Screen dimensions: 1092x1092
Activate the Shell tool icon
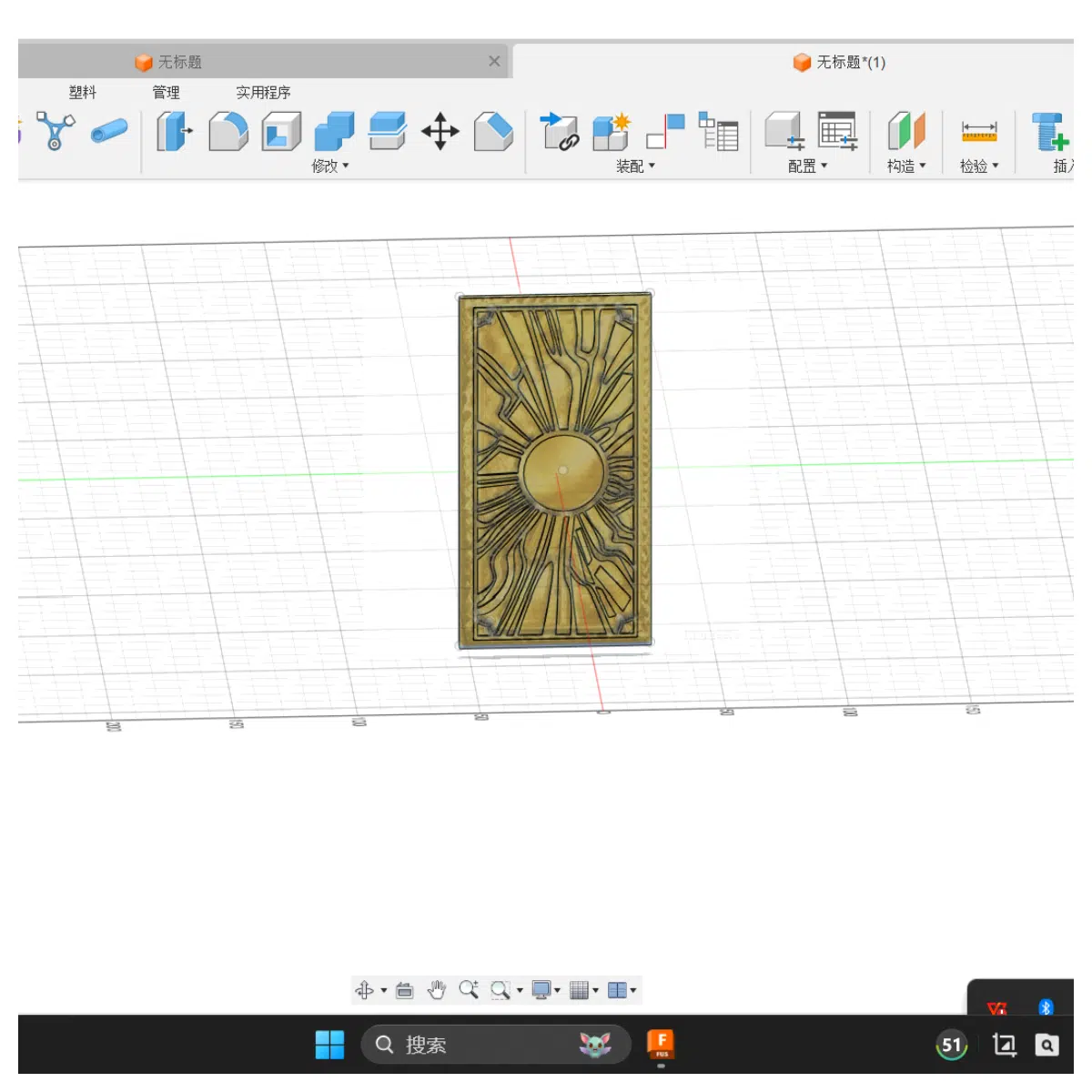[x=281, y=131]
